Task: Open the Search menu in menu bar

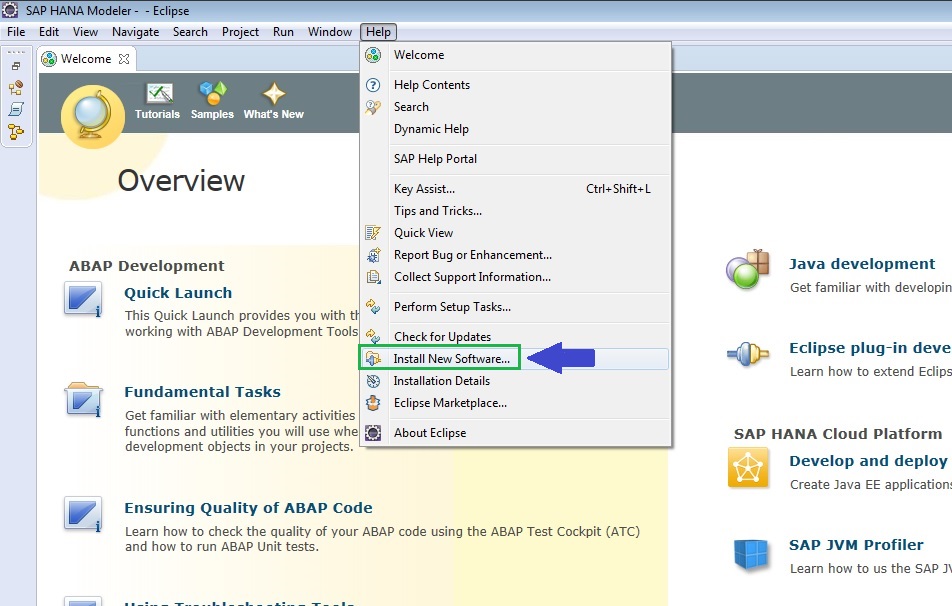Action: [190, 32]
